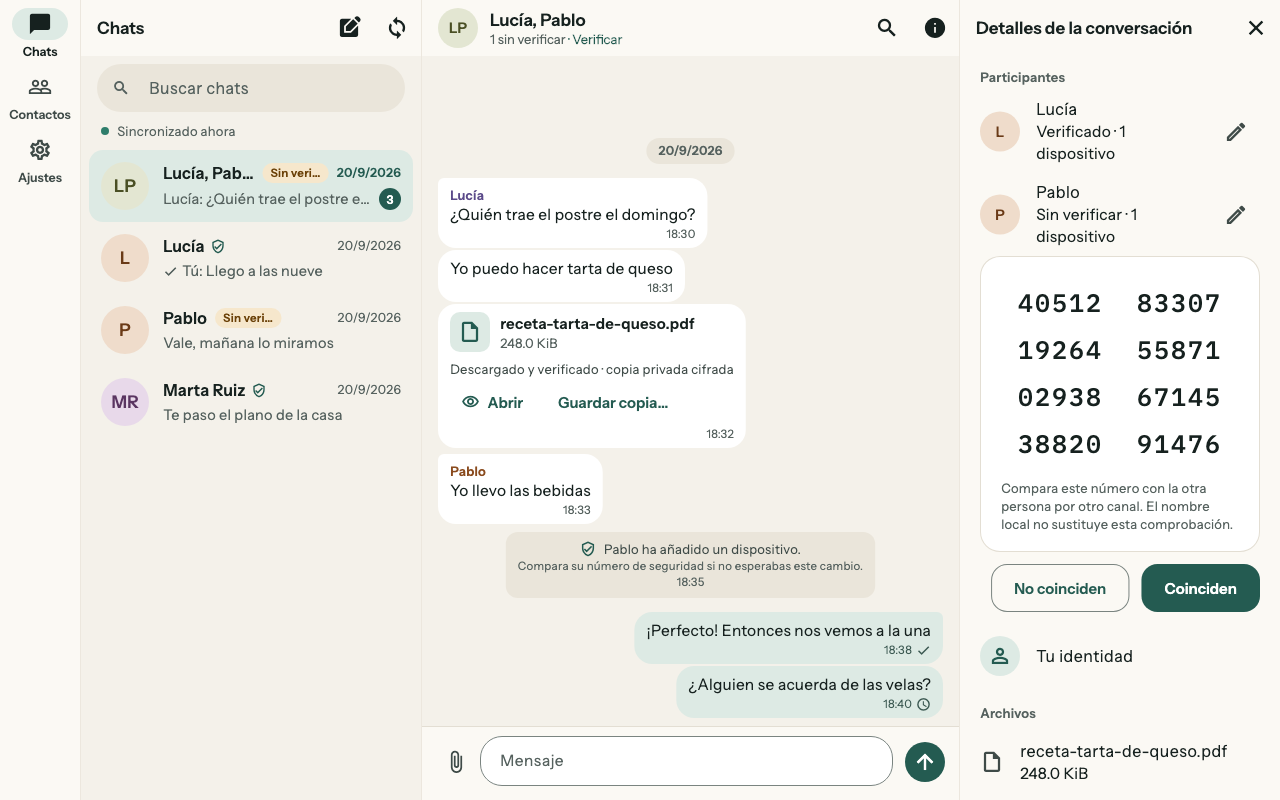Click the Buscar chats search field
The height and width of the screenshot is (800, 1280).
[x=251, y=88]
